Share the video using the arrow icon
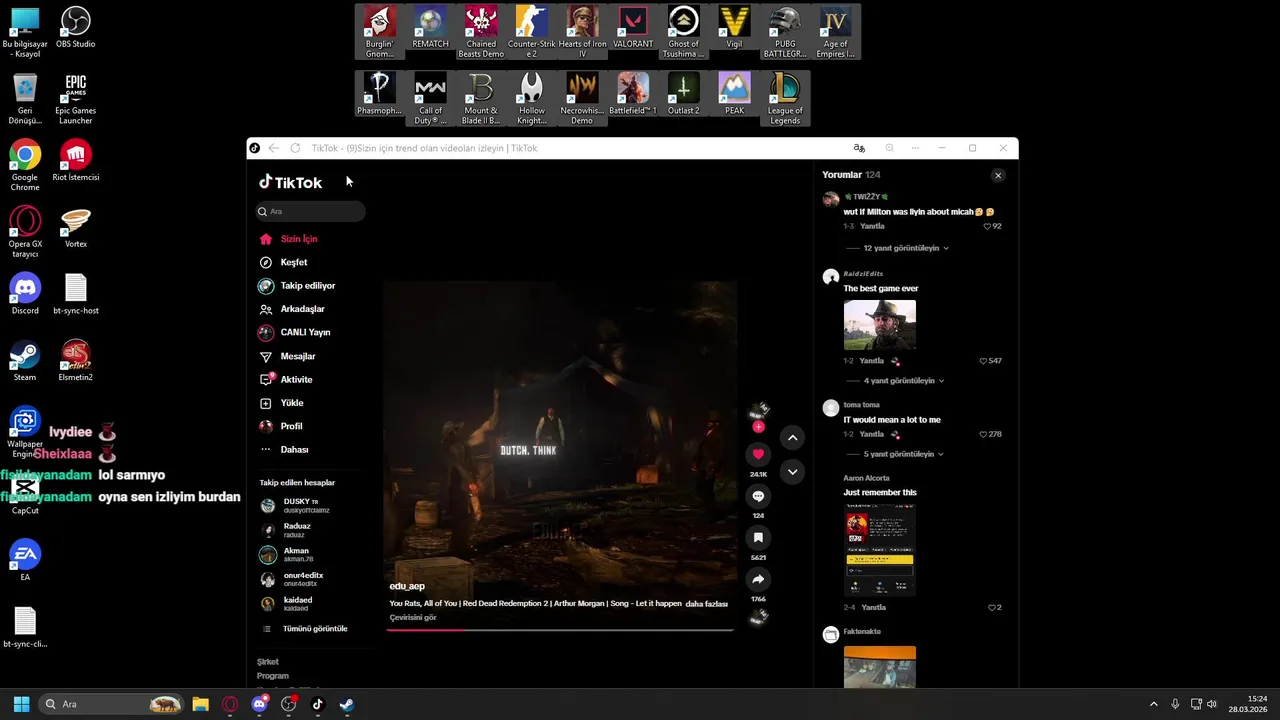1280x720 pixels. point(758,579)
